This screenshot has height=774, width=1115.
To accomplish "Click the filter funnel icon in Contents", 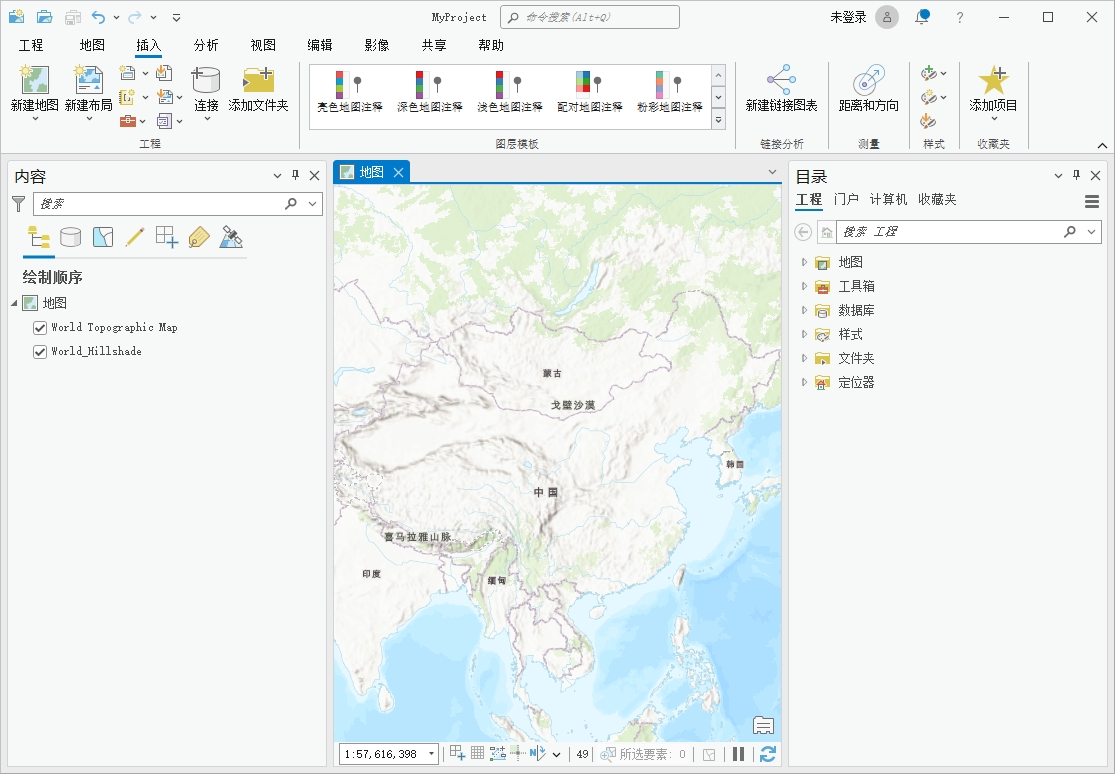I will (x=18, y=204).
